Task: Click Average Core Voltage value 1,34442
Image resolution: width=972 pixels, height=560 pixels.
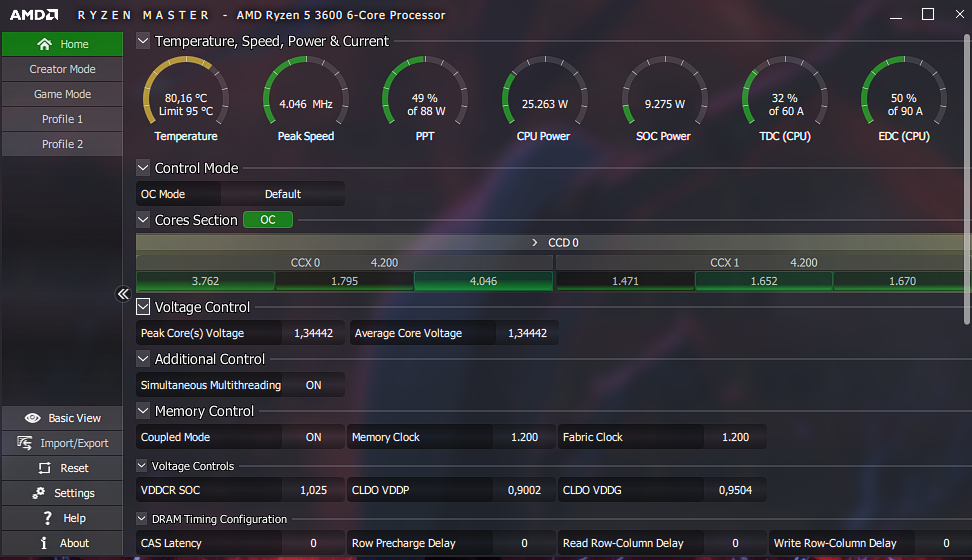Action: [x=527, y=333]
